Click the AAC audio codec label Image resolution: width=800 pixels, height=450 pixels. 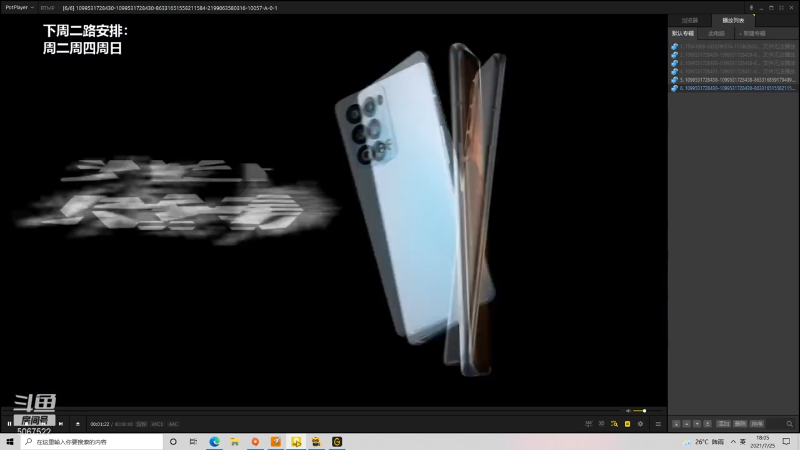(173, 424)
